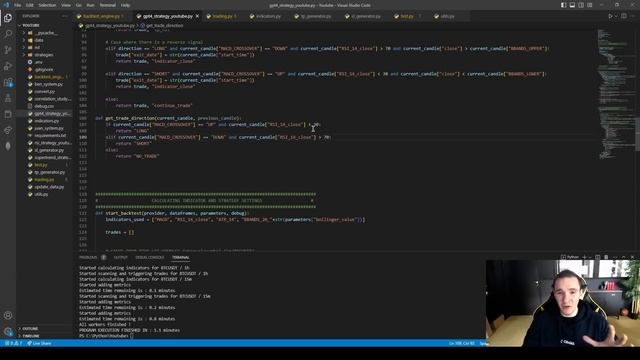Open debug.csv in explorer
Viewport: 640px width, 360px height.
pyautogui.click(x=44, y=106)
